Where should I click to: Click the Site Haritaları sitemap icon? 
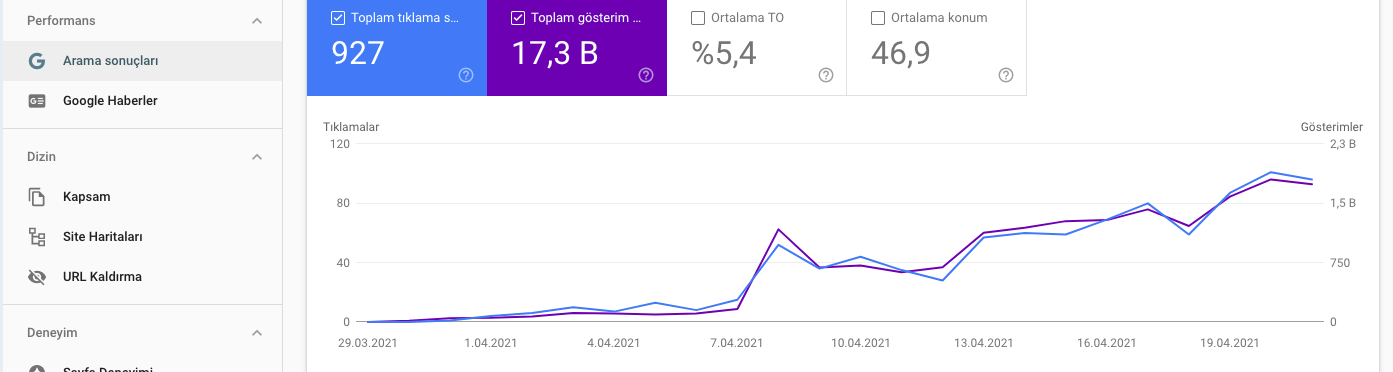pos(37,237)
